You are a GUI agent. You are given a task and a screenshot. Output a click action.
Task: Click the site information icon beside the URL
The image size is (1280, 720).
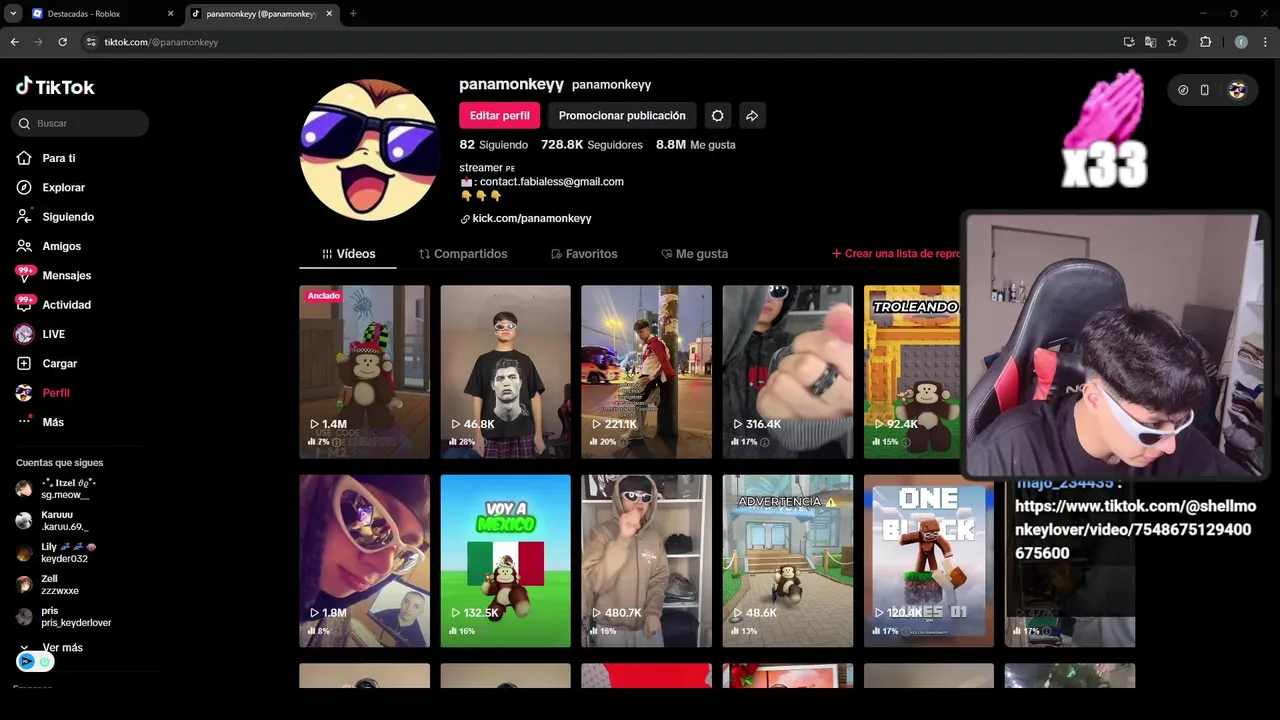point(91,42)
